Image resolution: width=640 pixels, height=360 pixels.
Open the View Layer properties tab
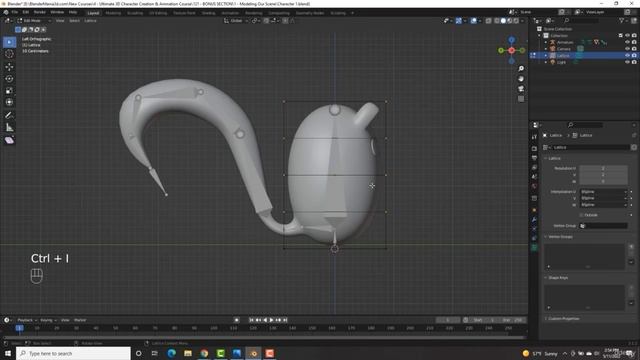(534, 167)
